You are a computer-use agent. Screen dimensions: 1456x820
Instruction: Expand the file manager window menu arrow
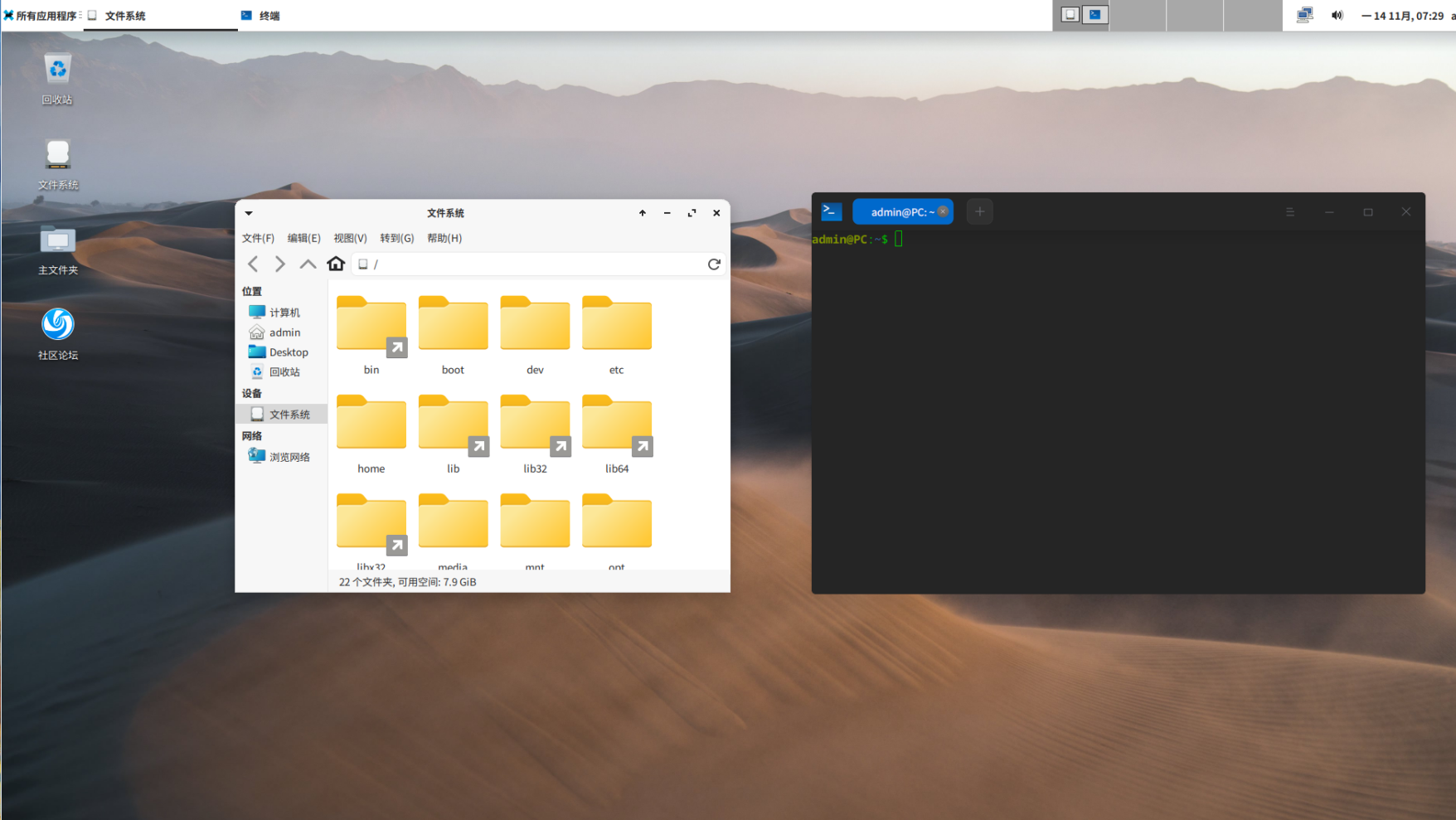[x=249, y=213]
